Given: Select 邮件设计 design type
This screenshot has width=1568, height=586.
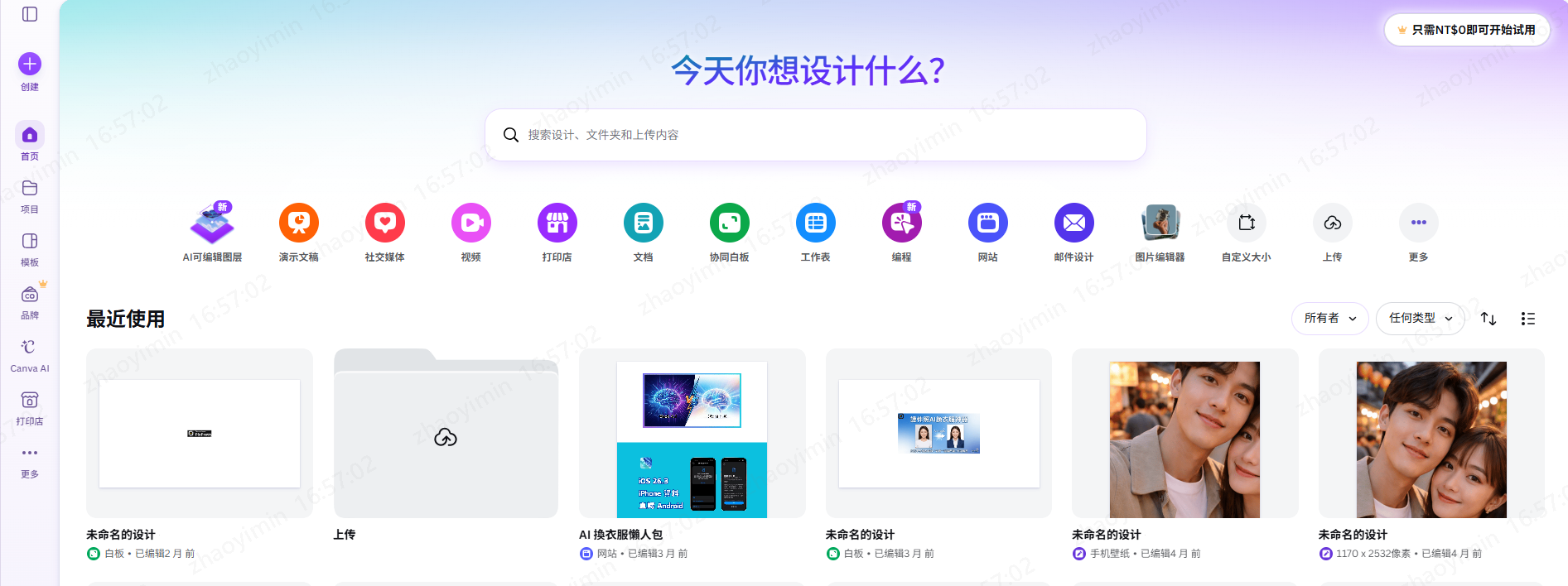Looking at the screenshot, I should pyautogui.click(x=1074, y=232).
